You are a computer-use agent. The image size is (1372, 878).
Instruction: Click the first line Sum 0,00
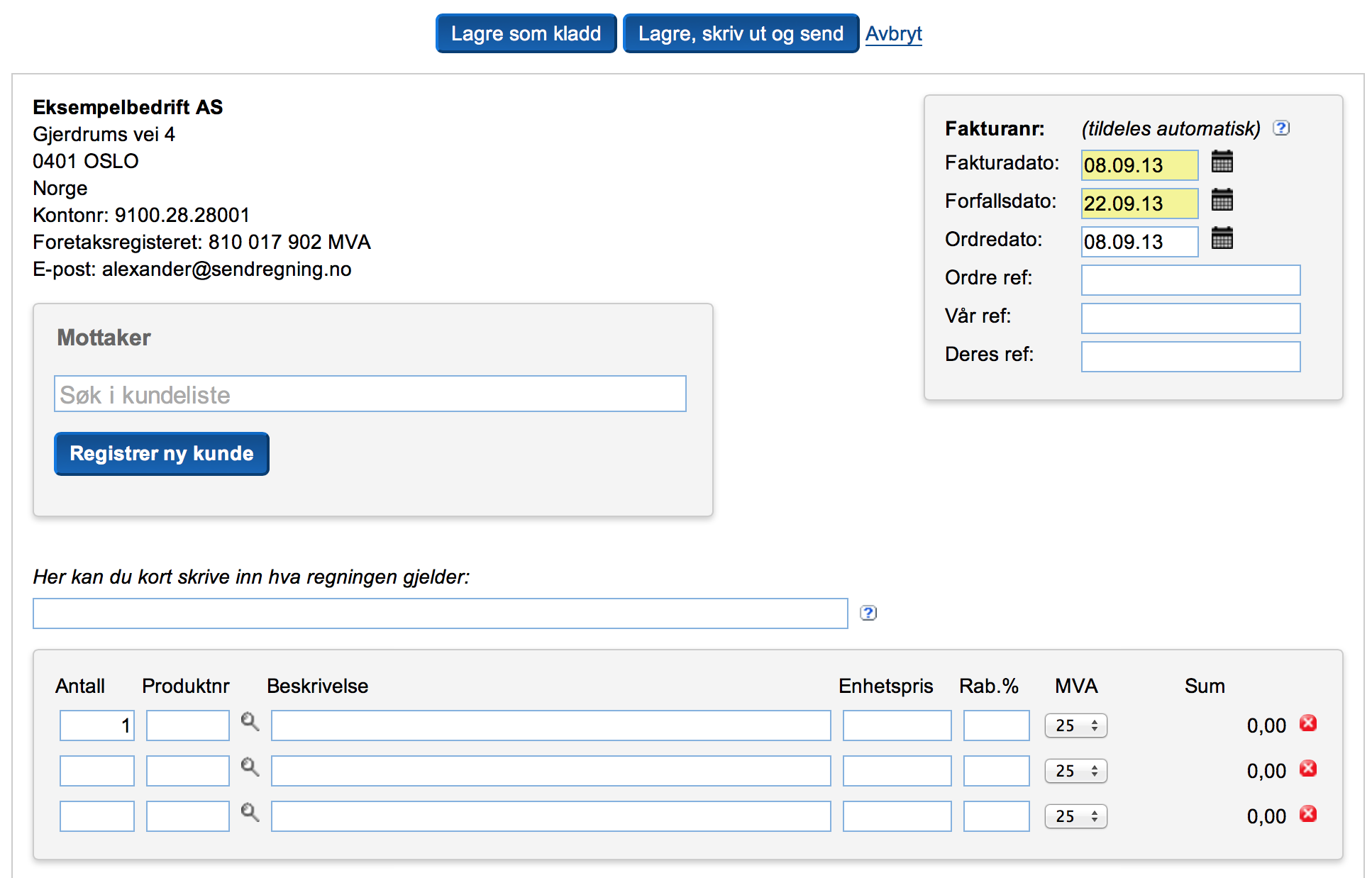(1266, 726)
